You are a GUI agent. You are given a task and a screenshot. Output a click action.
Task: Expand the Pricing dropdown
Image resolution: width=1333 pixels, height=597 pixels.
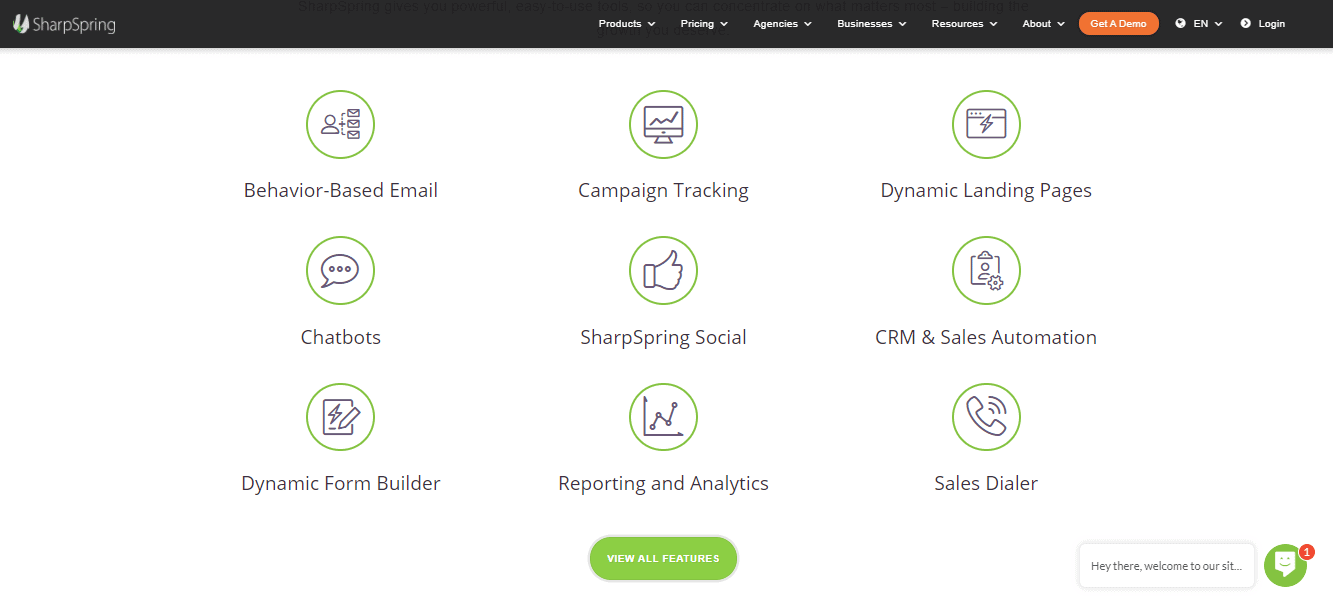[704, 24]
